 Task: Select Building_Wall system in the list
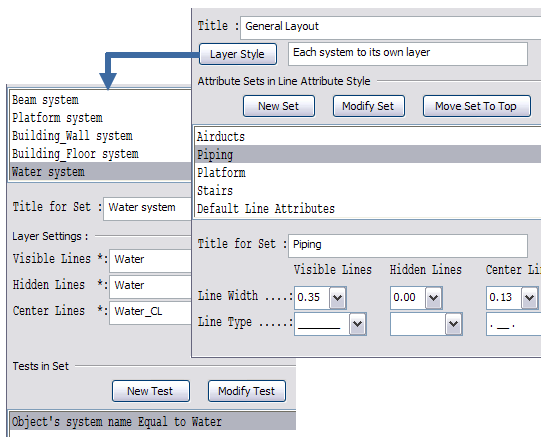(100, 136)
